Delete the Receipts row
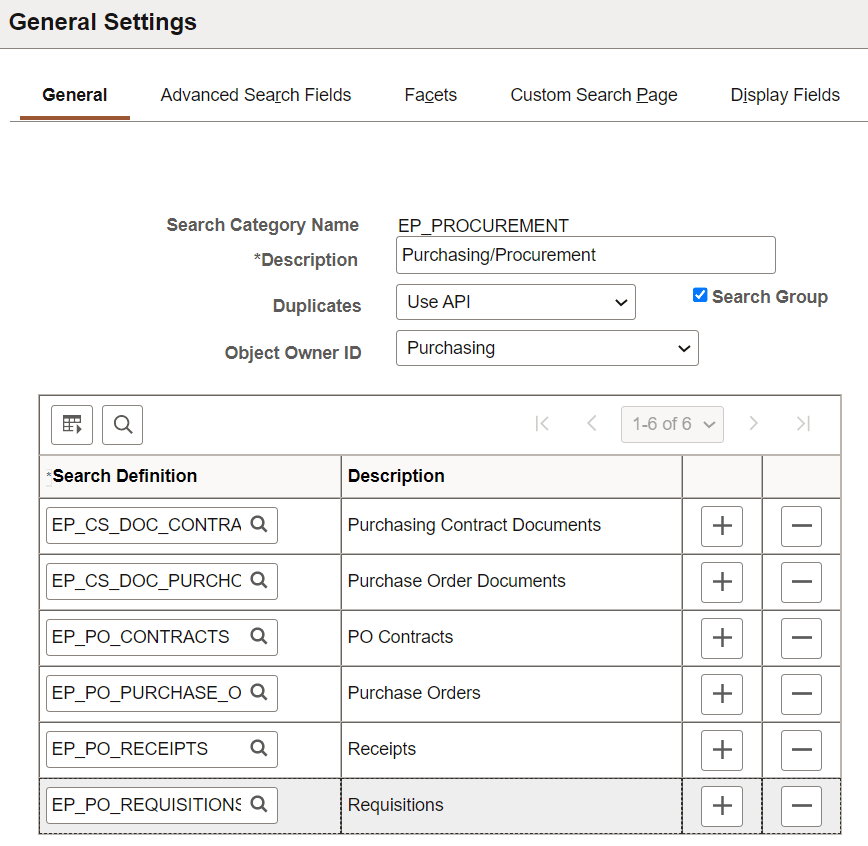The height and width of the screenshot is (846, 868). (x=801, y=750)
